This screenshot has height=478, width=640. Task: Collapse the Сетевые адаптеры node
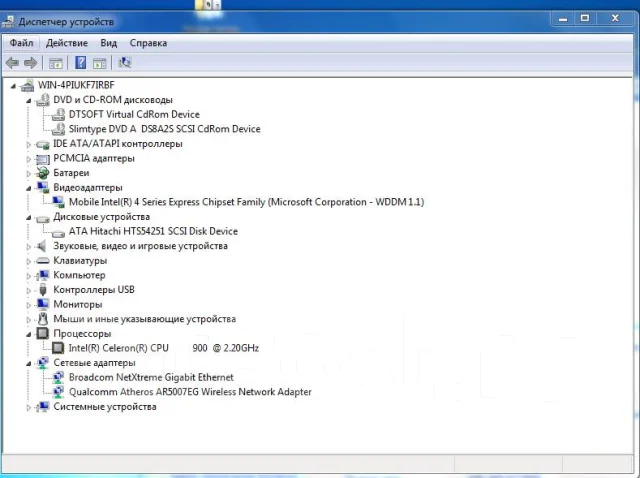pos(29,364)
